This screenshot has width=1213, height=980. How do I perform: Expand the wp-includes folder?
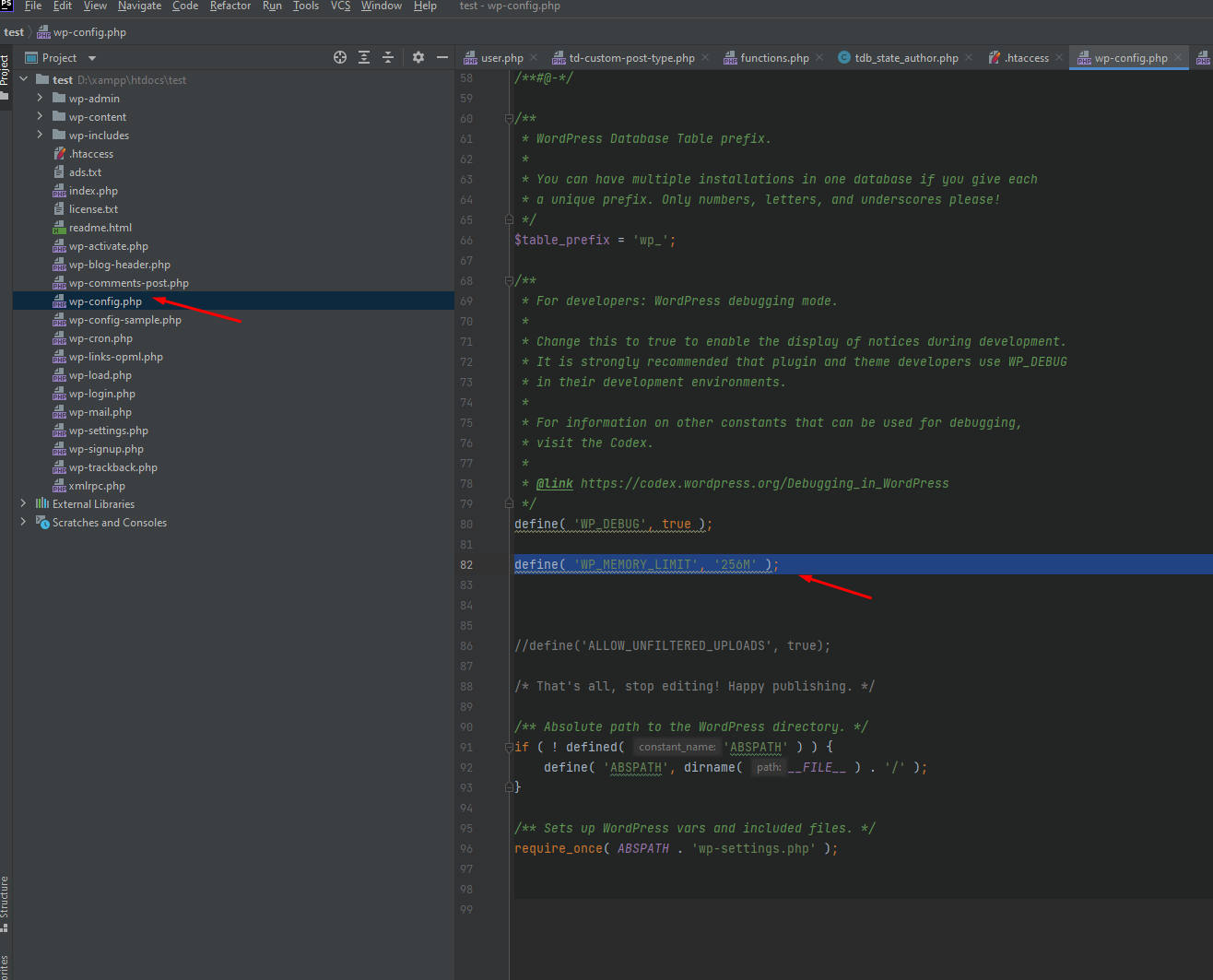click(40, 135)
